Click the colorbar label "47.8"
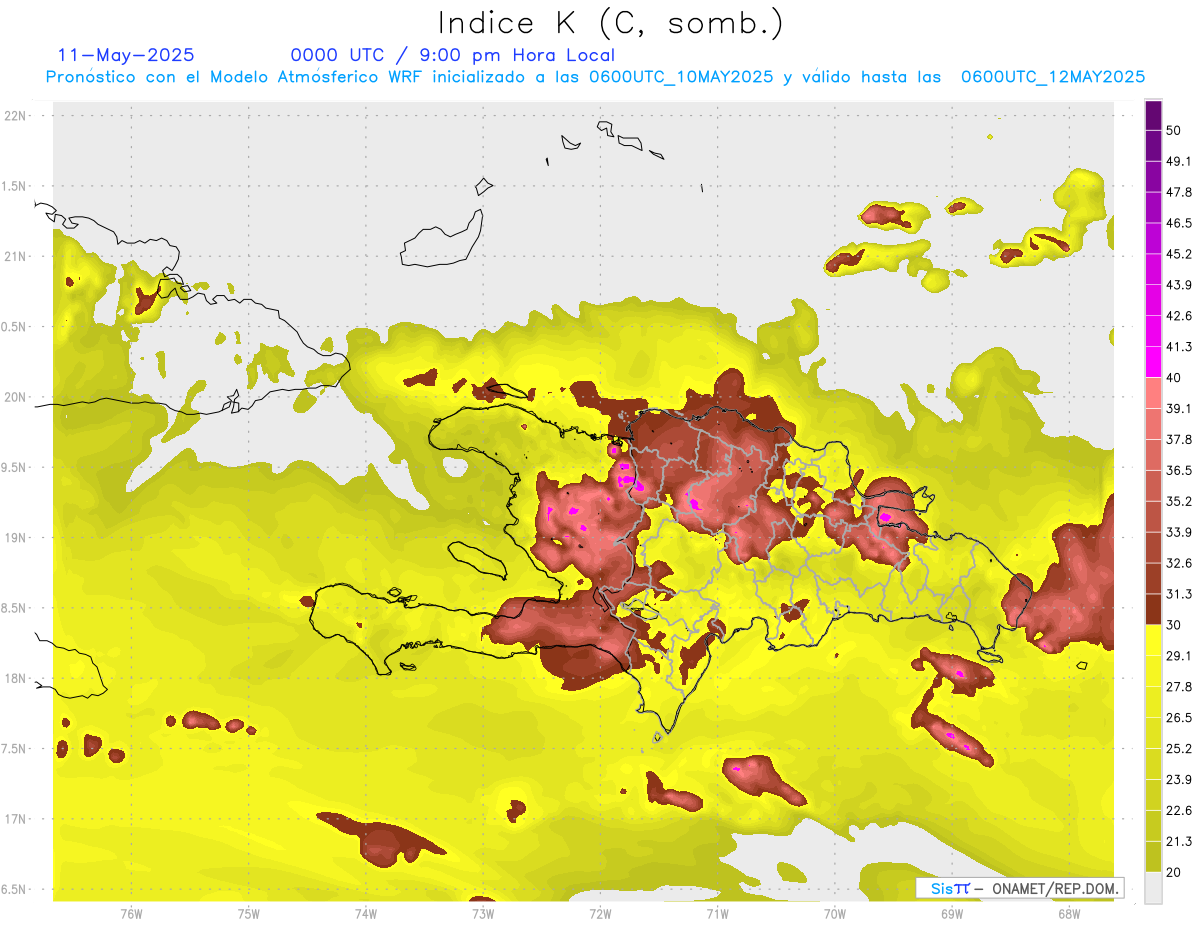 [x=1178, y=192]
